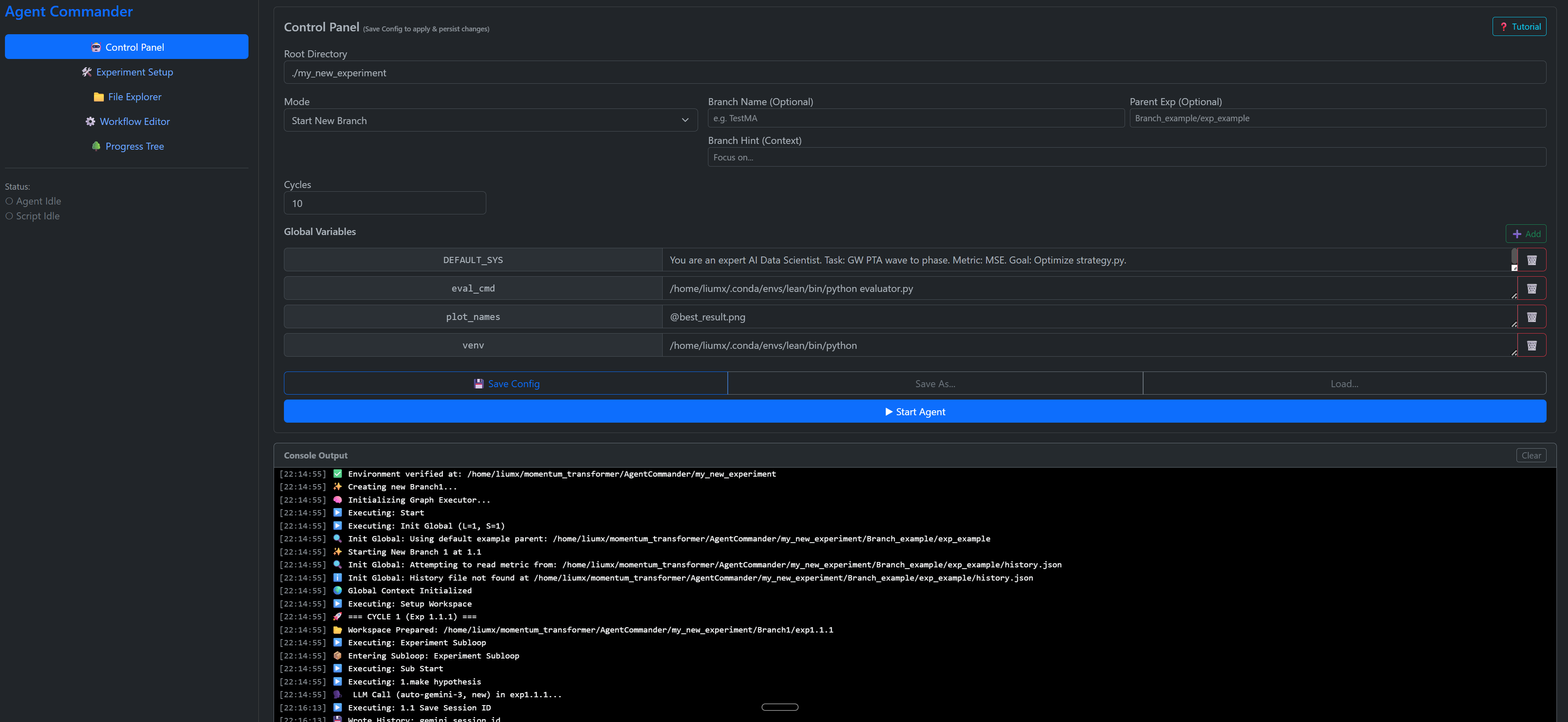The image size is (1568, 722).
Task: Switch to the Control Panel tab
Action: [x=127, y=47]
